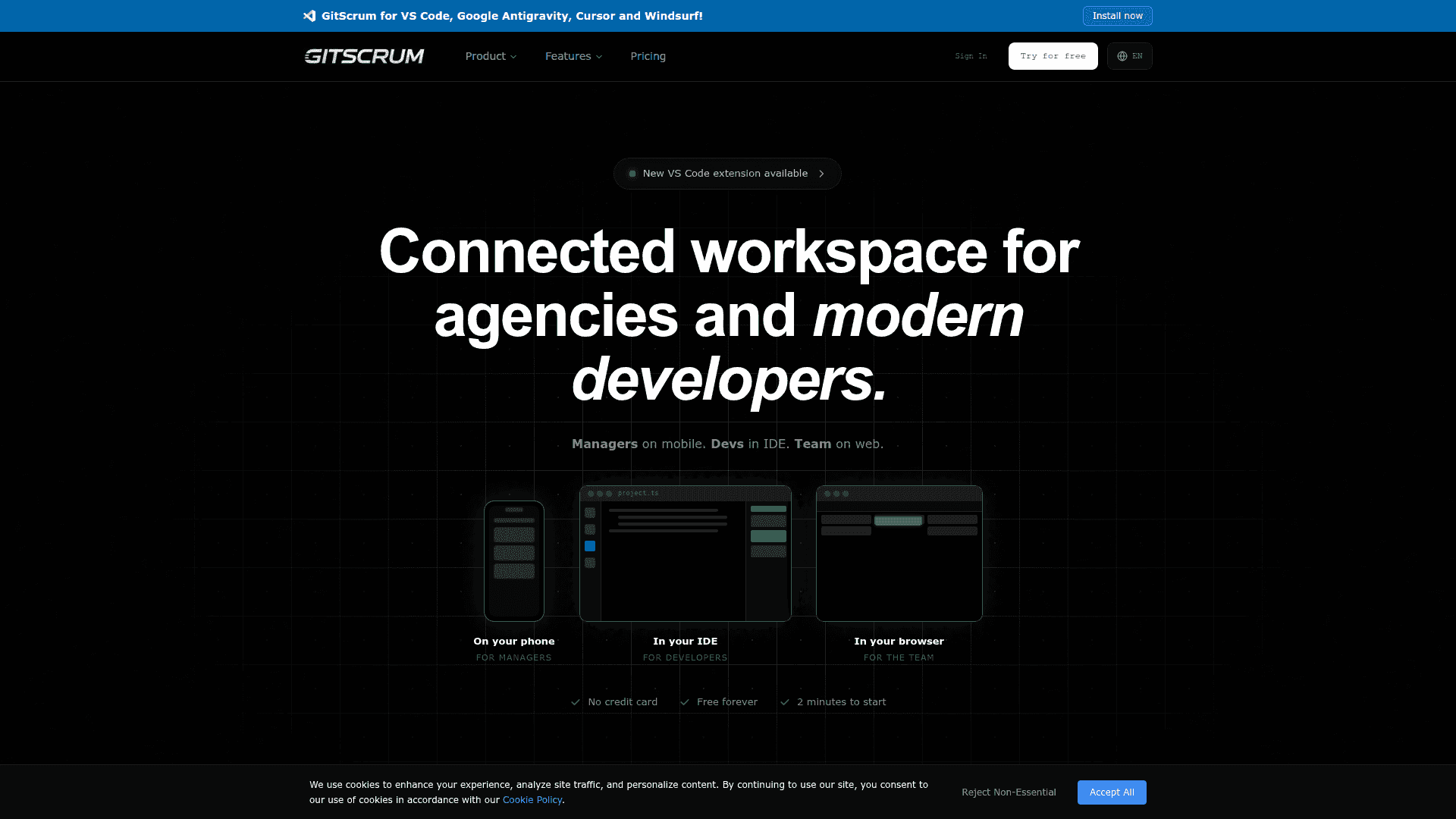
Task: Click 'In your IDE' label
Action: pos(686,642)
